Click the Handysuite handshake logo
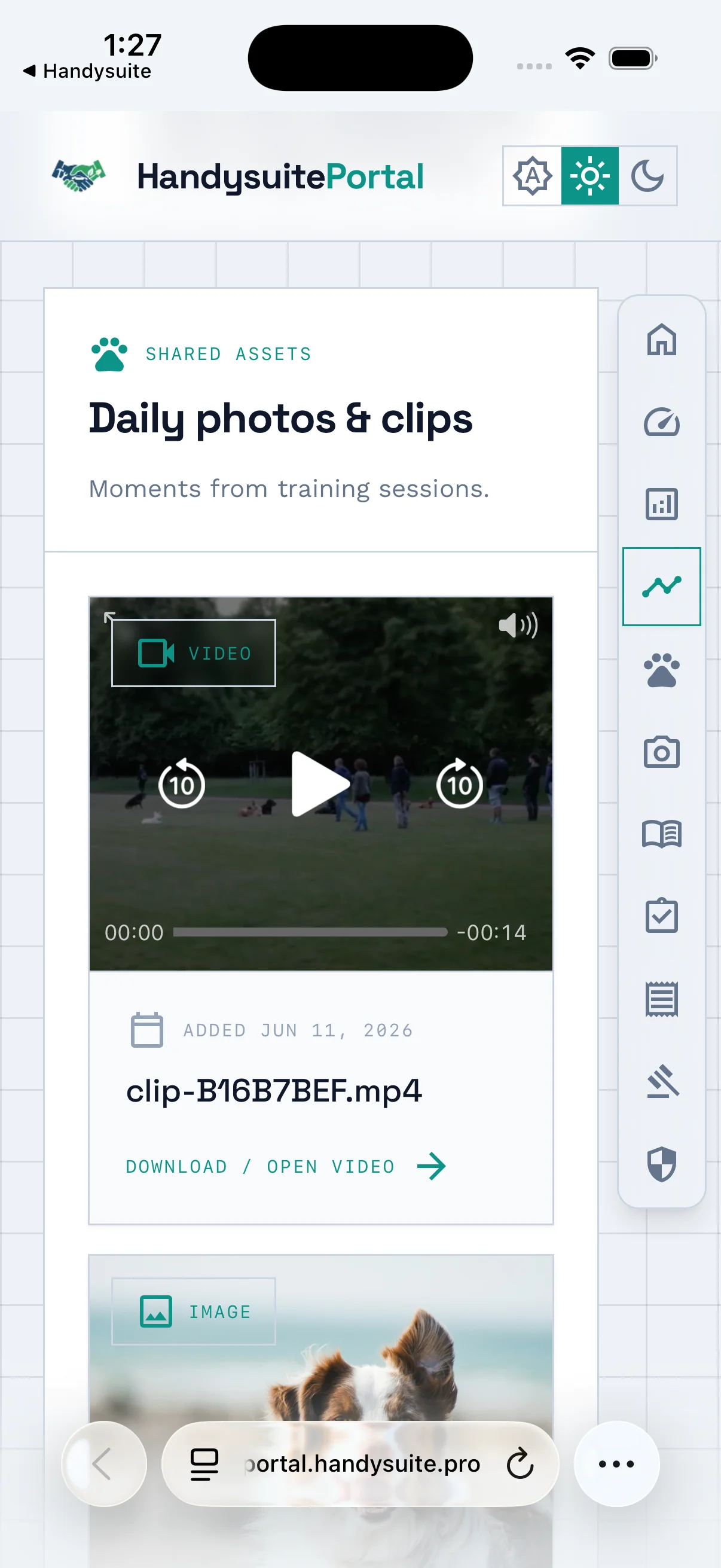This screenshot has width=721, height=1568. 78,176
